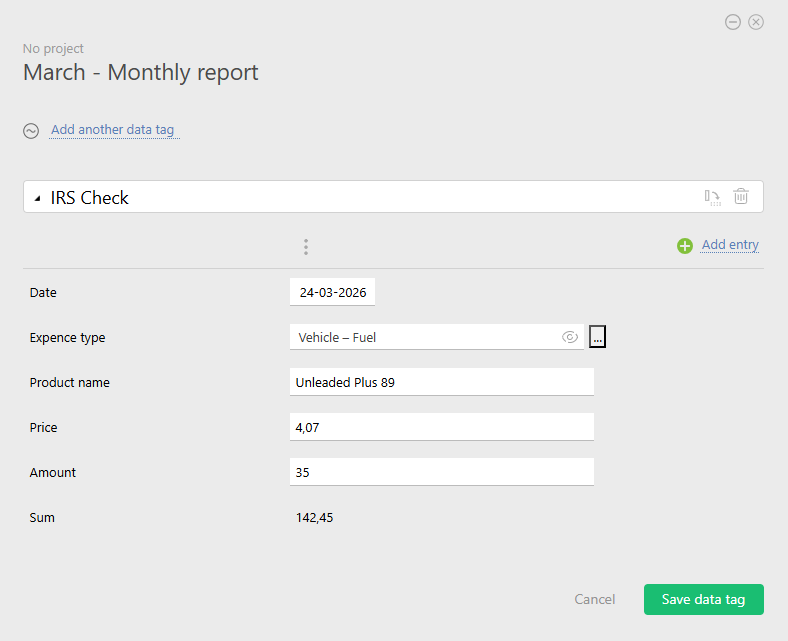Open the Vehicle – Fuel expense type field

425,338
